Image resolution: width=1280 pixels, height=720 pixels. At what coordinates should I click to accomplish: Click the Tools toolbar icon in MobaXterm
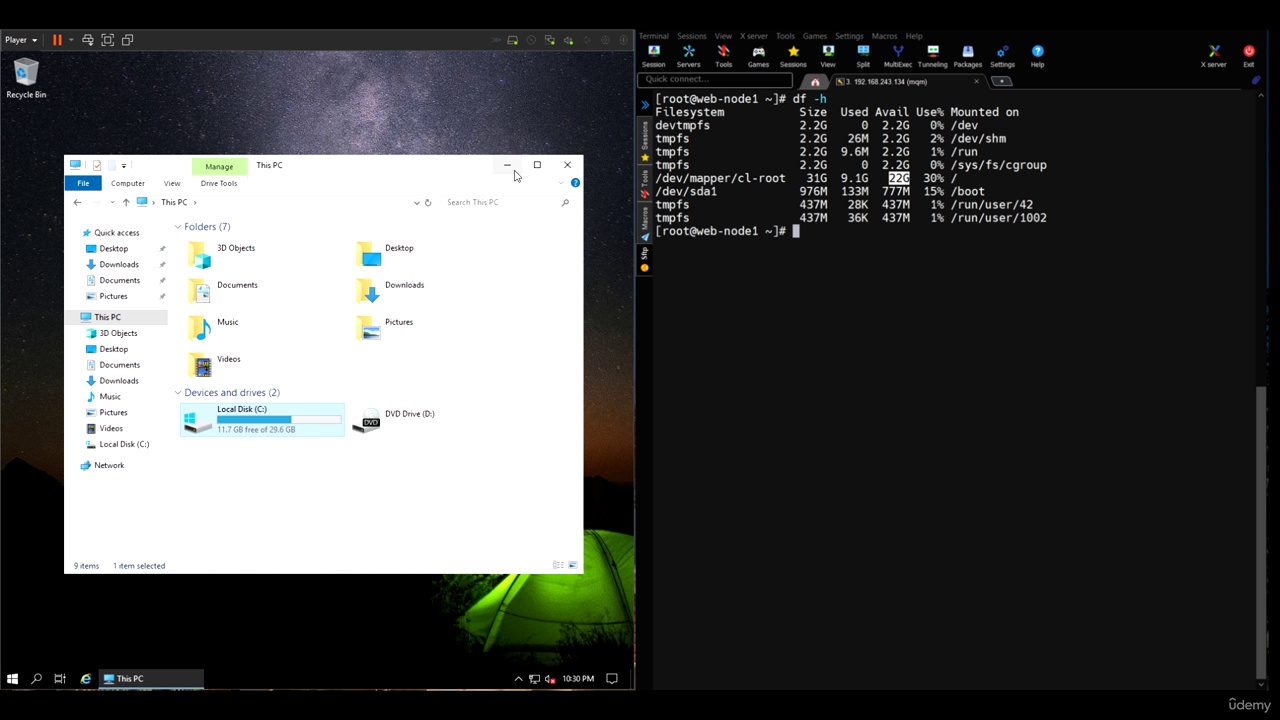click(723, 56)
